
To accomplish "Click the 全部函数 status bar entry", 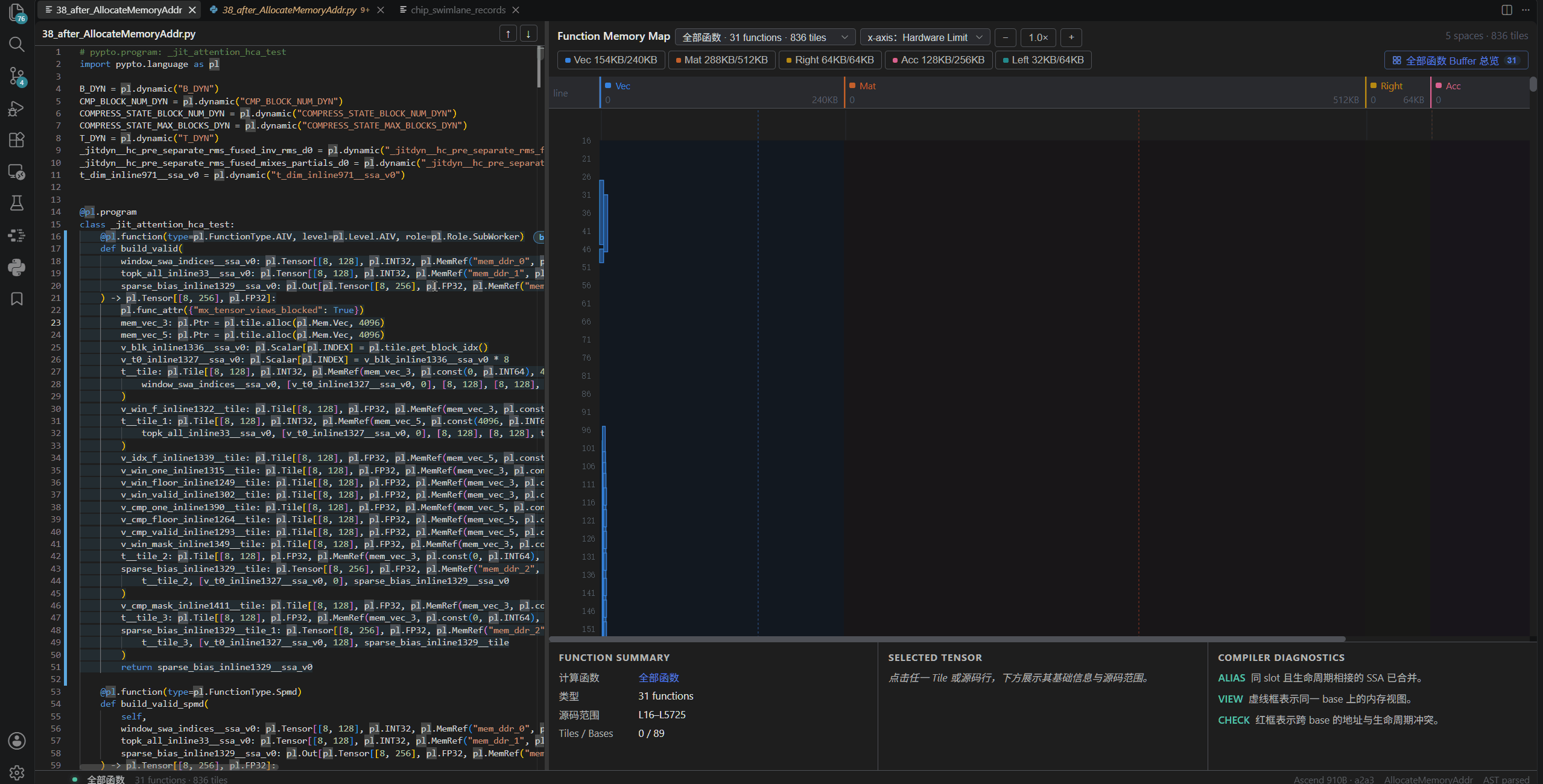I will [x=106, y=779].
